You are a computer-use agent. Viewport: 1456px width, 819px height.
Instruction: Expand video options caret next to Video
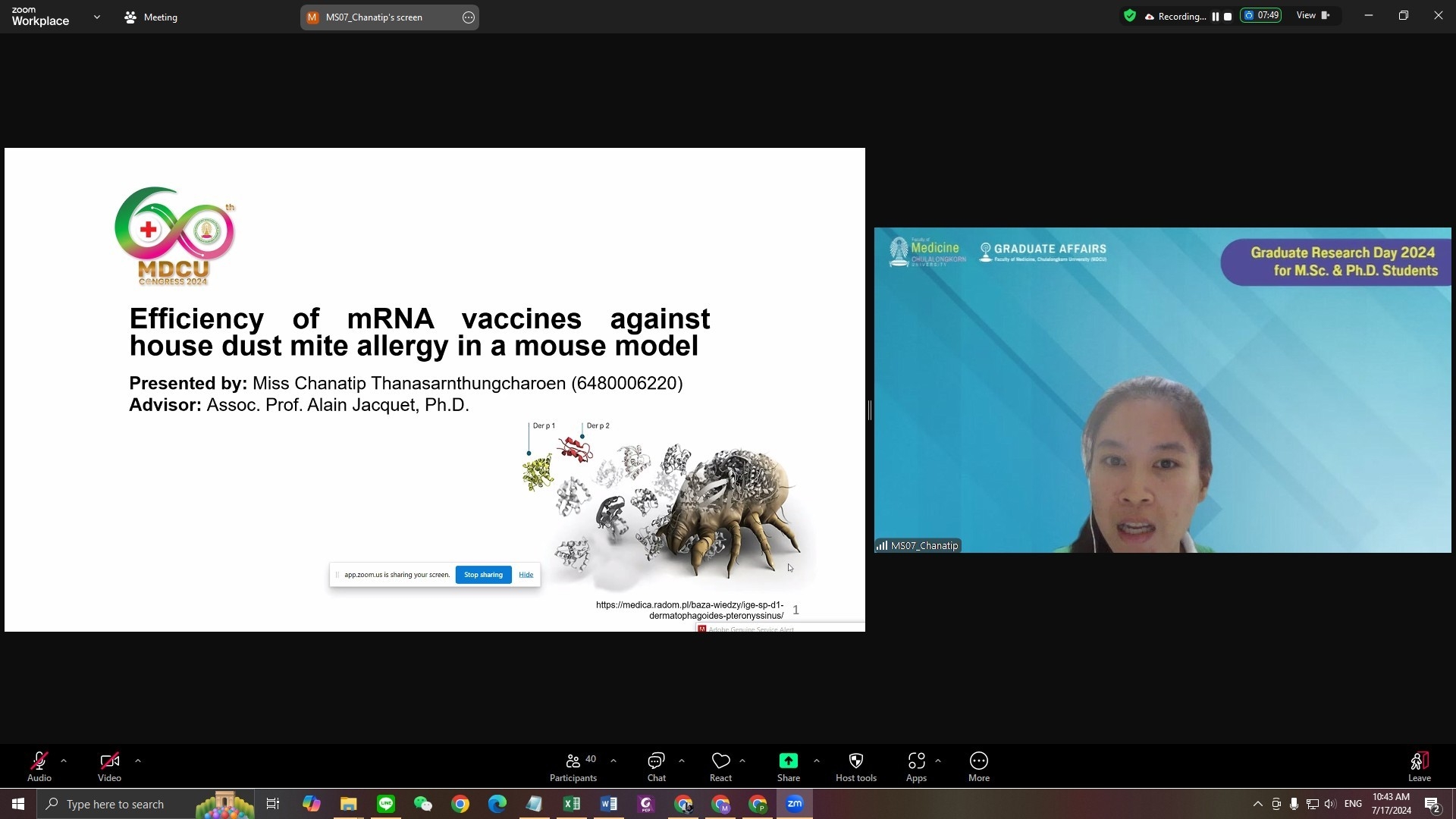[x=138, y=761]
